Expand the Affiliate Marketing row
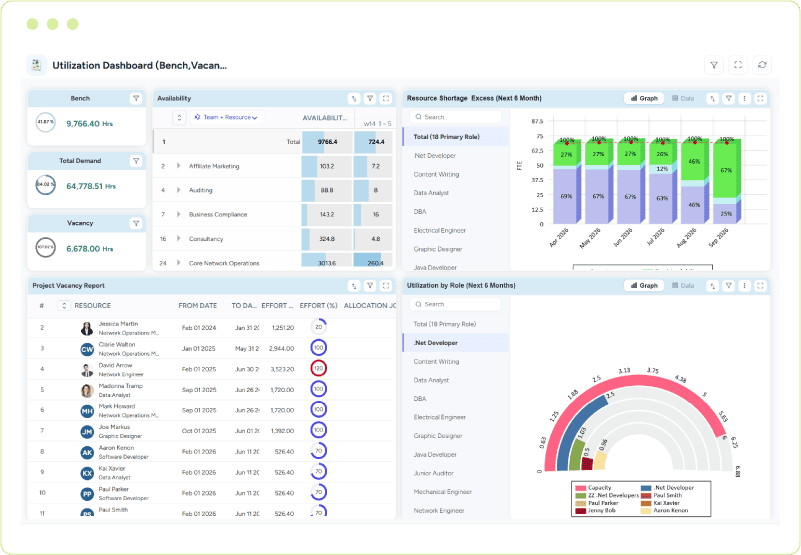The image size is (801, 555). tap(178, 166)
